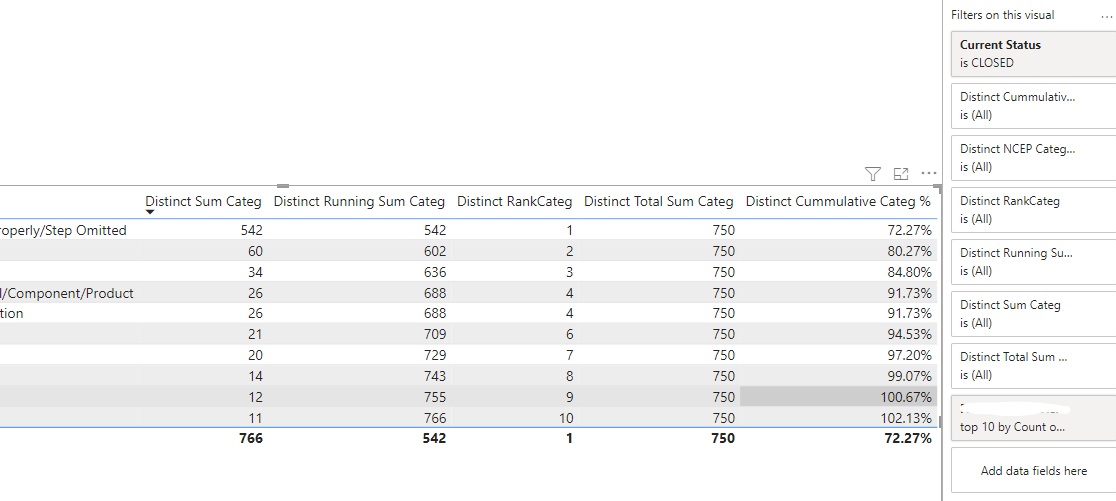This screenshot has height=501, width=1116.
Task: Expand the Distinct Running Su... filter card
Action: 1034,262
